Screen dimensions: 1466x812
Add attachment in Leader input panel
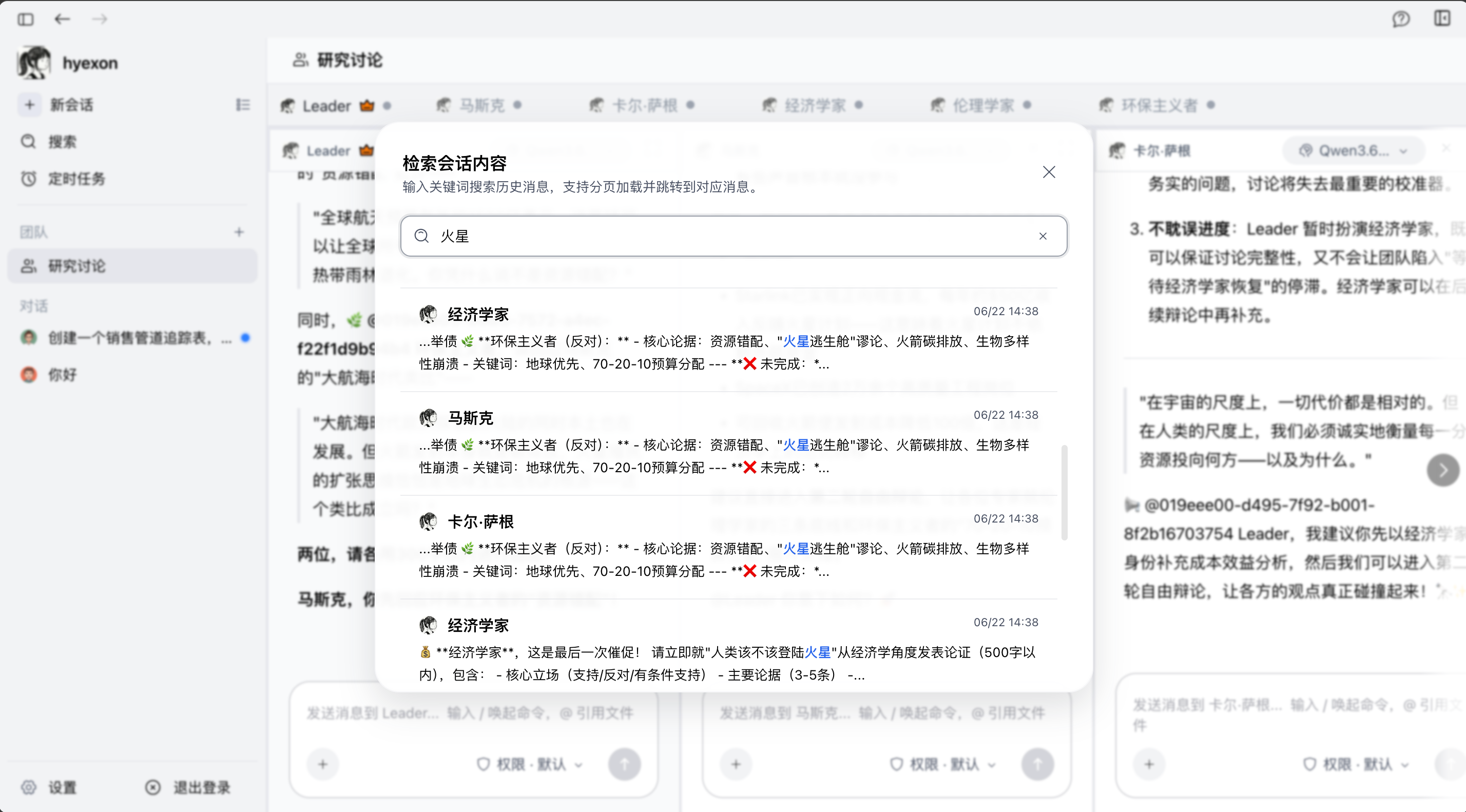coord(323,764)
